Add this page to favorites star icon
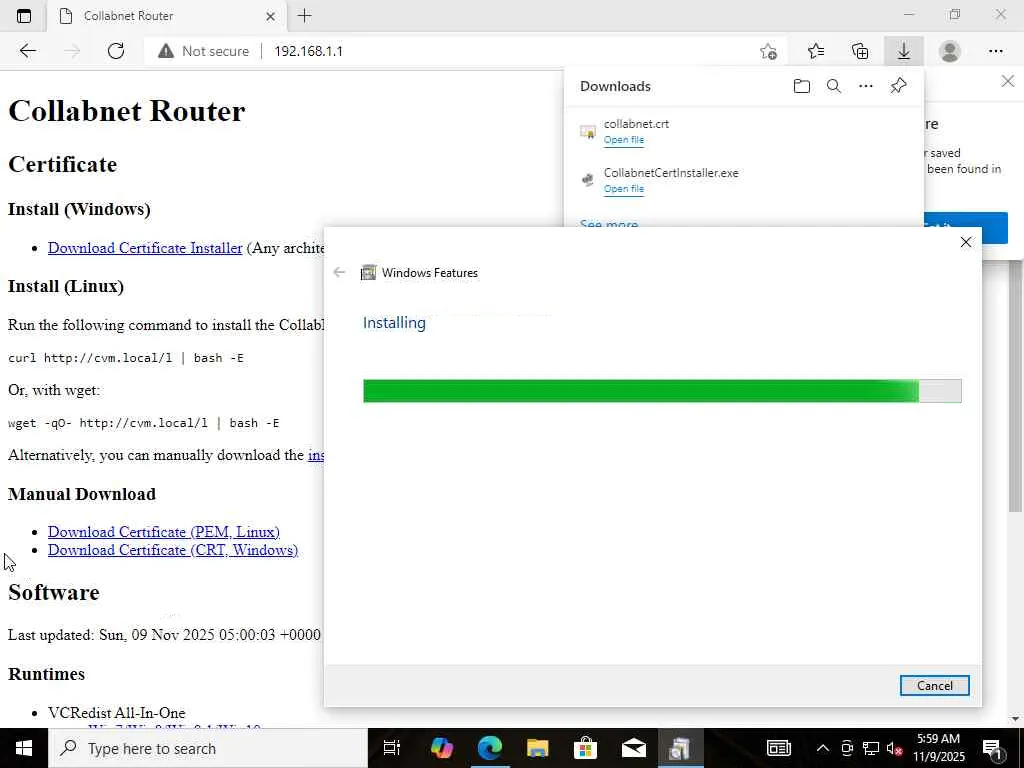 pyautogui.click(x=769, y=51)
